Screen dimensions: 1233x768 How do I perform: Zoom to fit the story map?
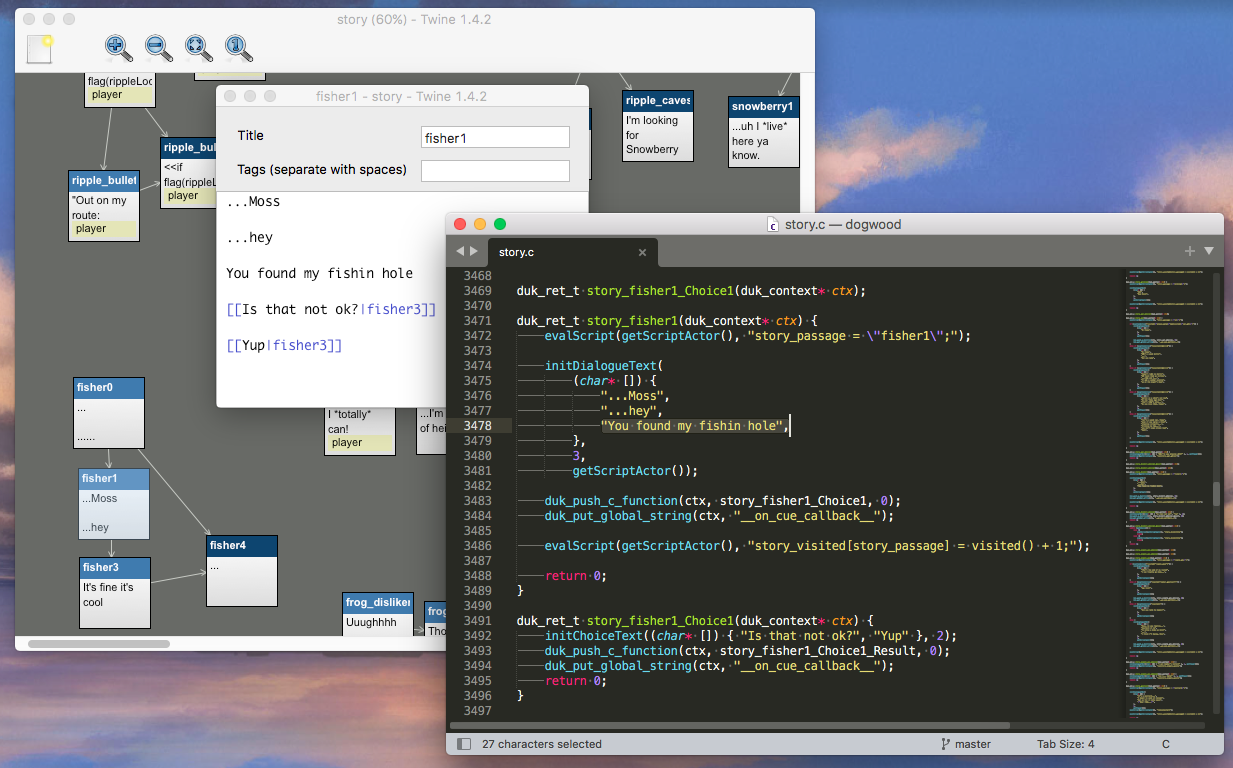[197, 47]
